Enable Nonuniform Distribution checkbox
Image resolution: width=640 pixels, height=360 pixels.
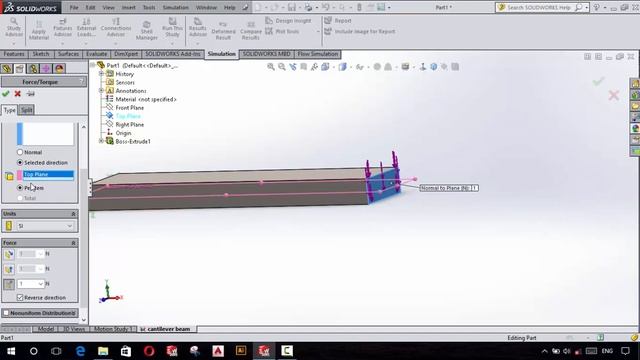(x=6, y=313)
